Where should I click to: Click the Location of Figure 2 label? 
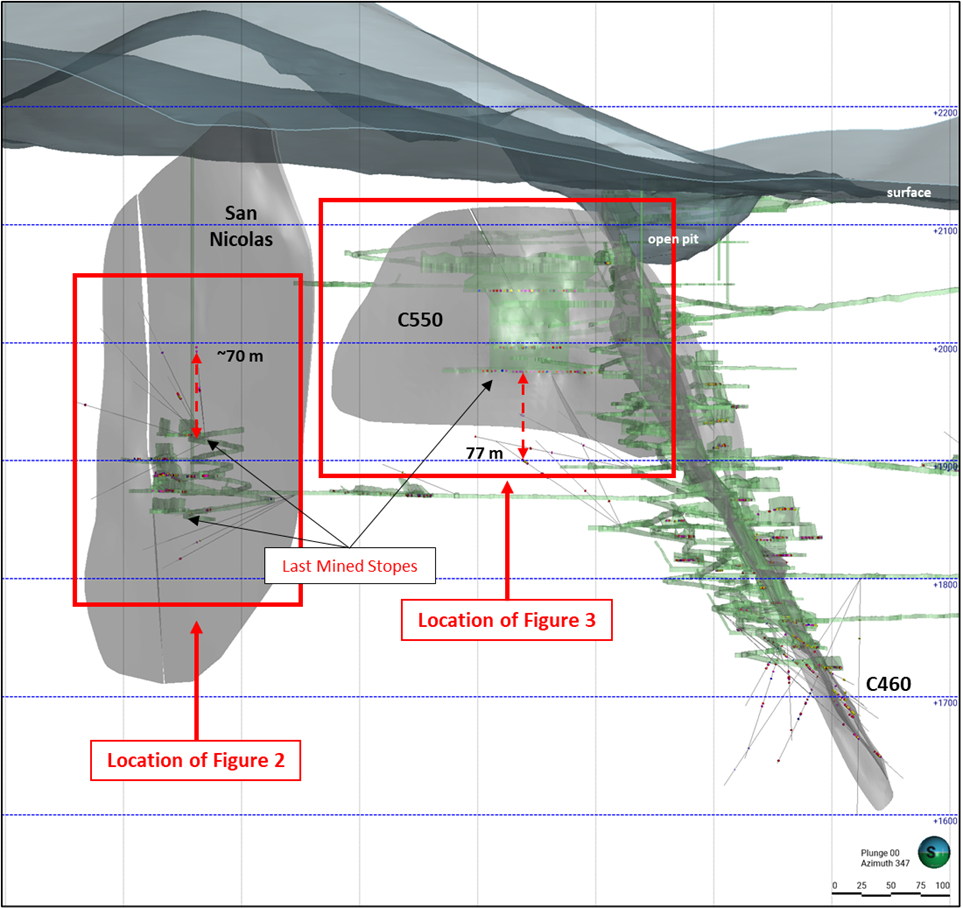click(x=196, y=760)
